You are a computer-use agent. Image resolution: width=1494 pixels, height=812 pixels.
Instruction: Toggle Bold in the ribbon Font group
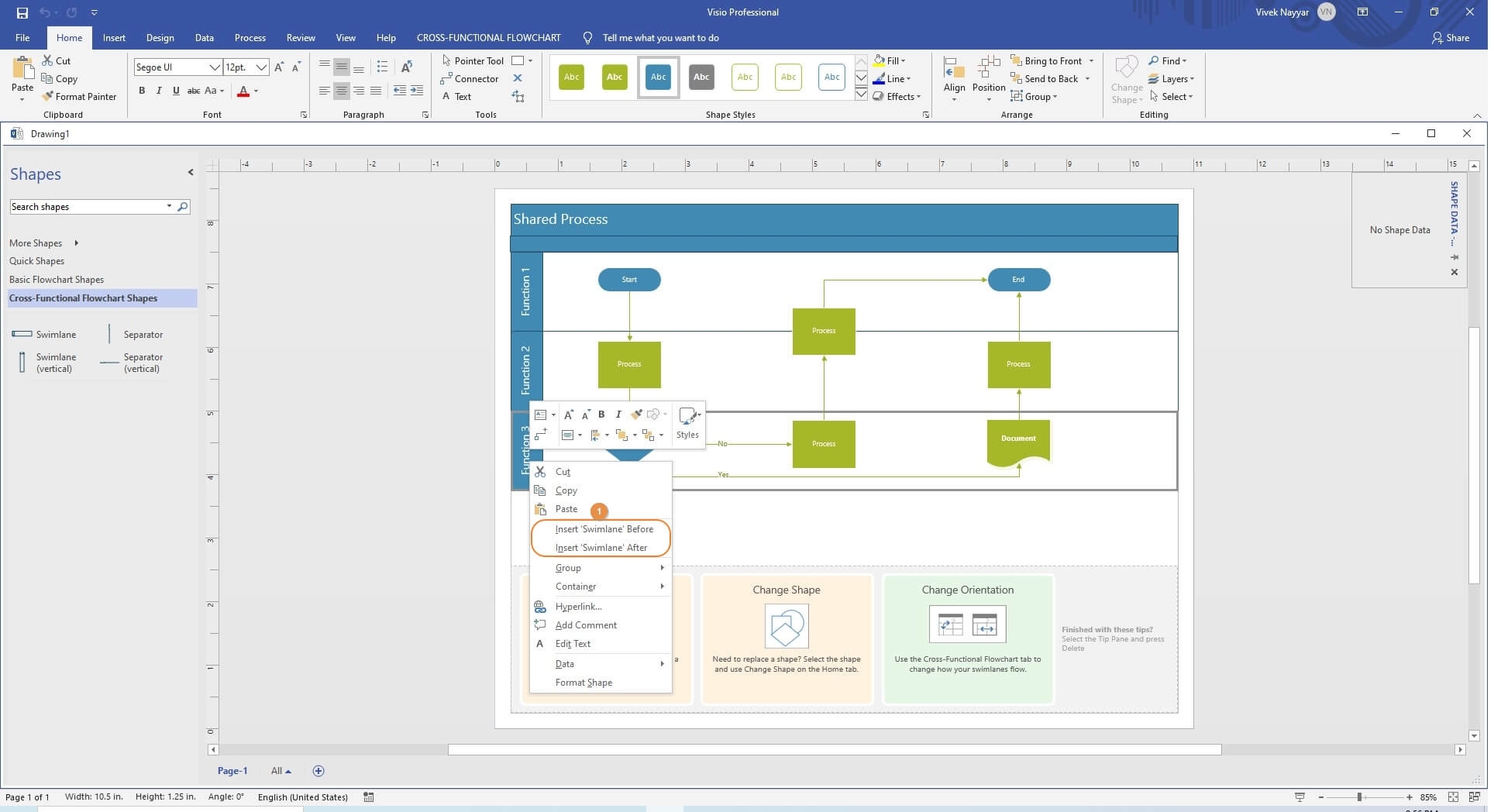[142, 91]
